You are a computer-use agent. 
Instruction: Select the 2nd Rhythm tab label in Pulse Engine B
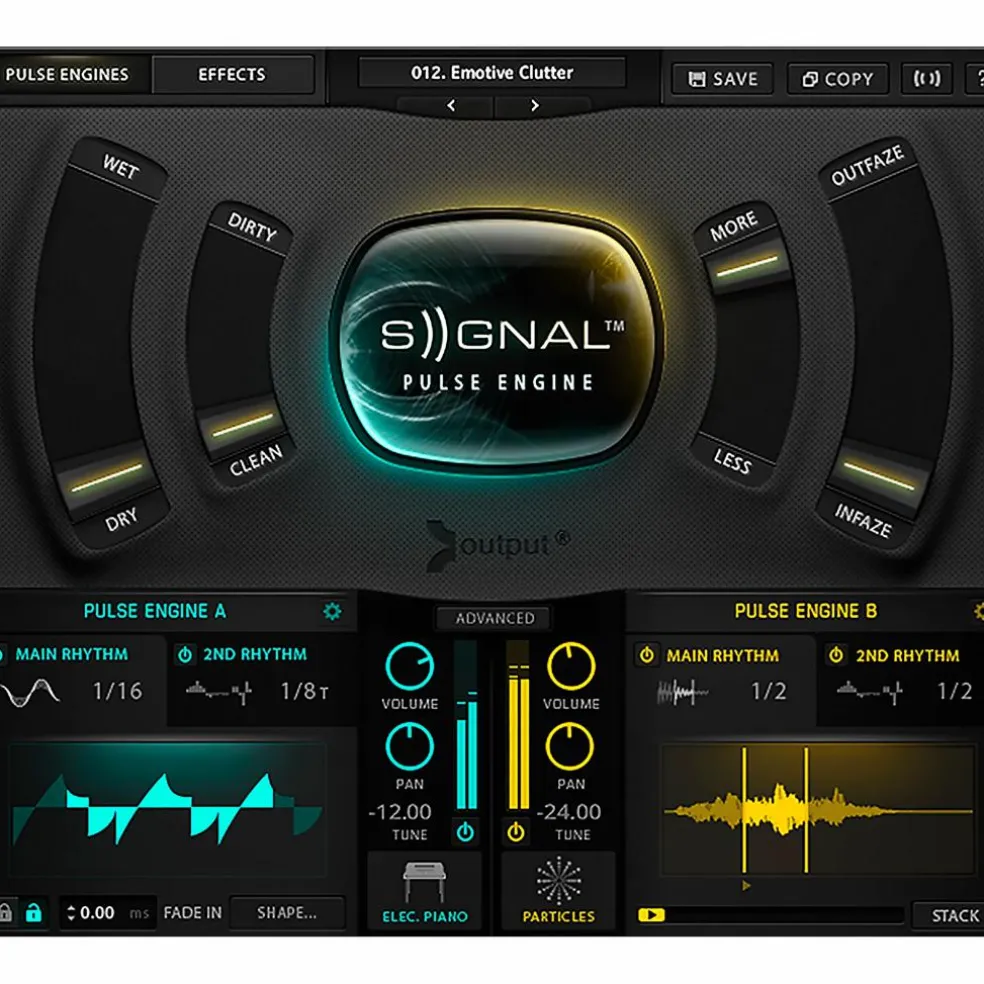tap(907, 655)
